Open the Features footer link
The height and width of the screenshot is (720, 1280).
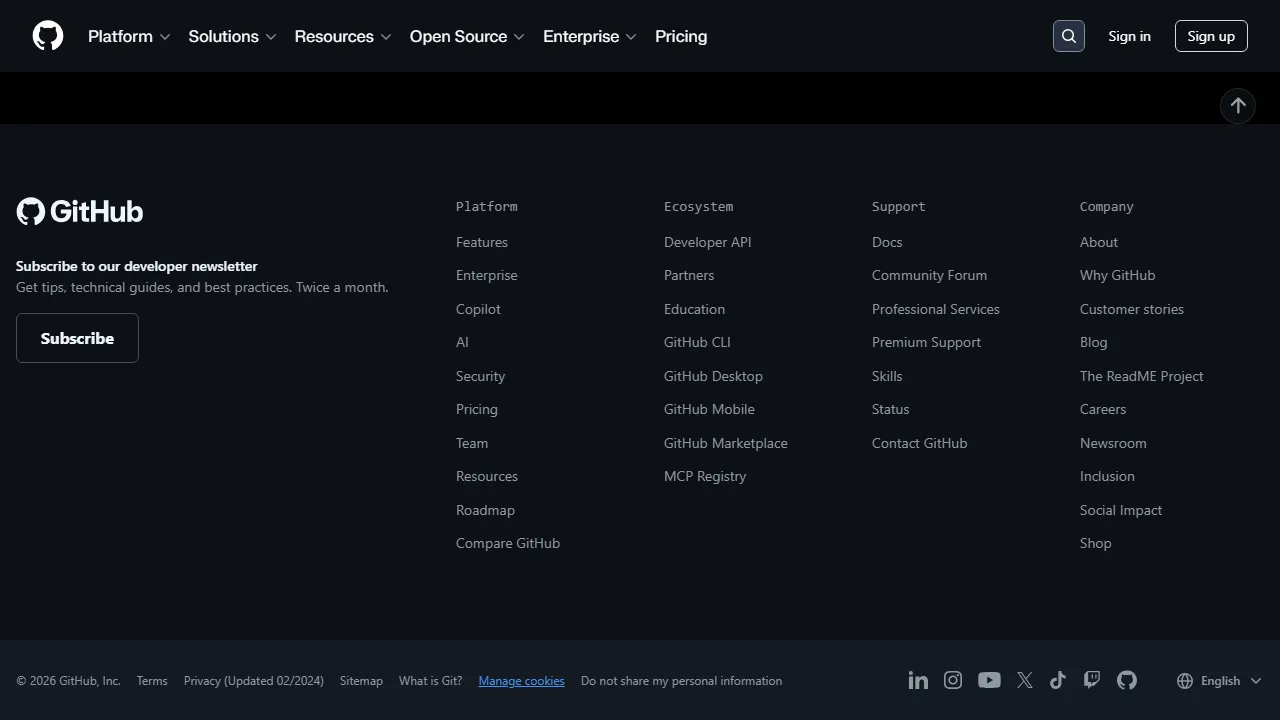coord(482,242)
